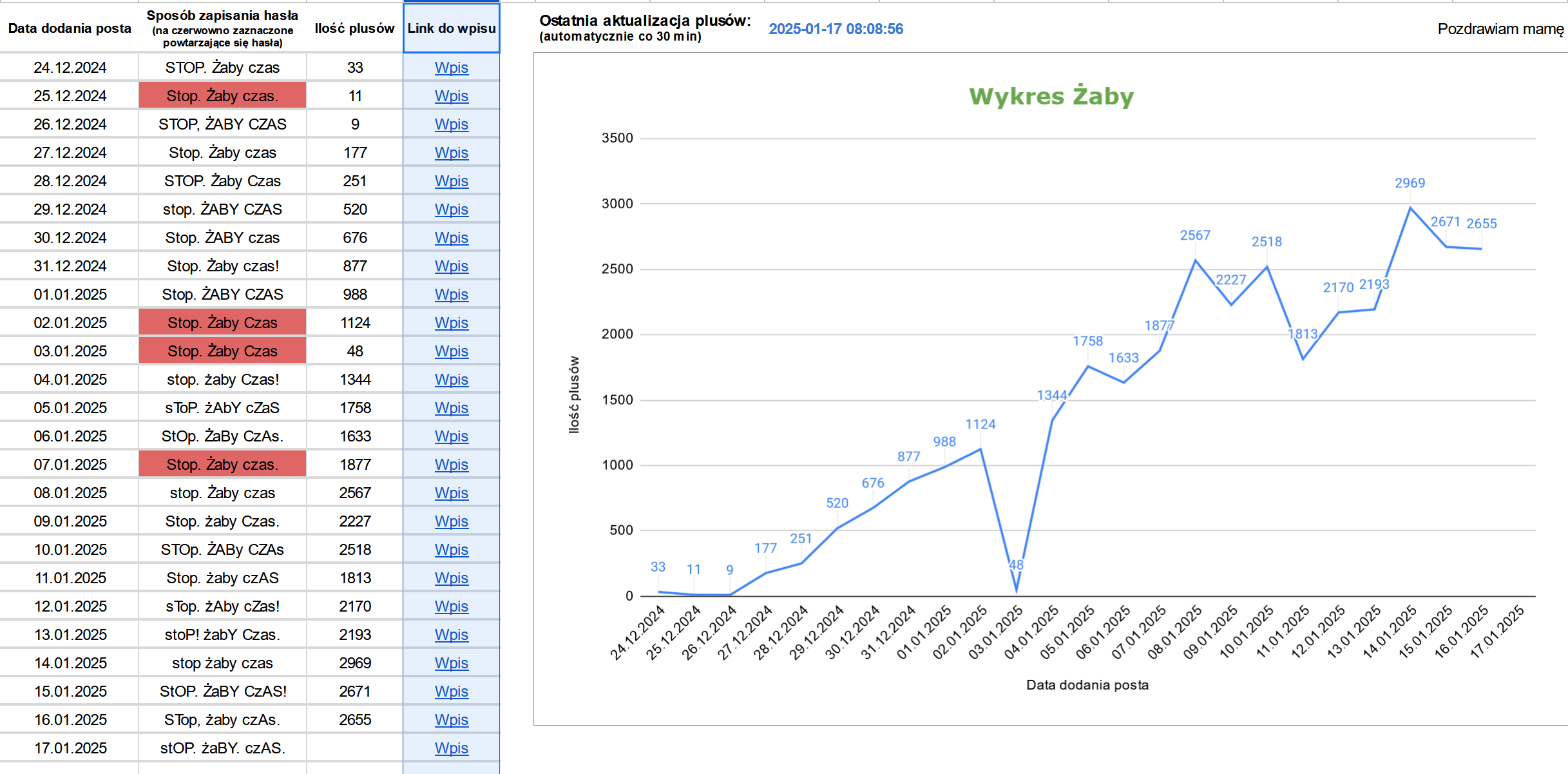This screenshot has width=1568, height=774.
Task: Select the Link do wpisu header cell
Action: 451,28
